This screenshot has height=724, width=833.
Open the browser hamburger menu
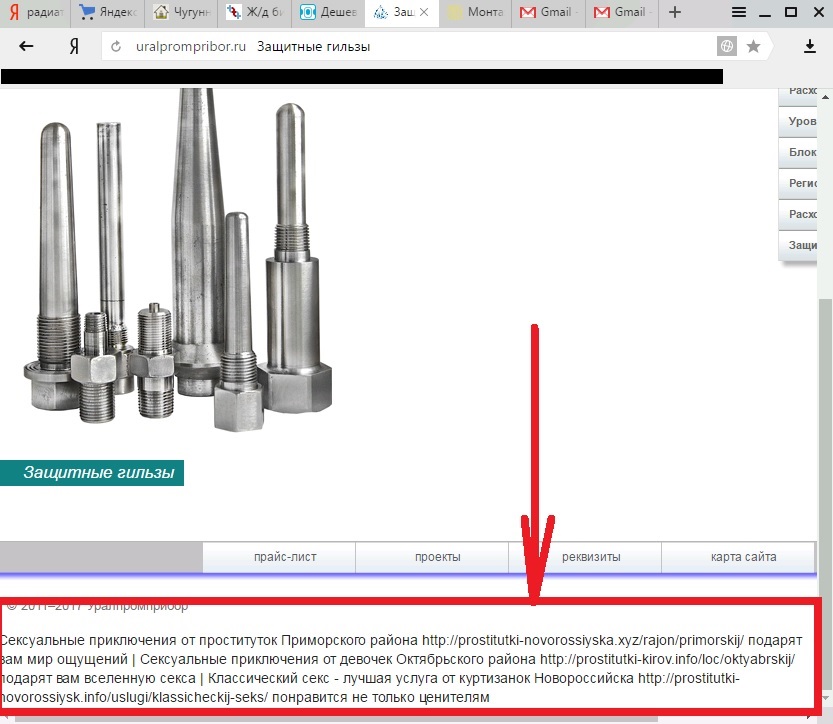pyautogui.click(x=739, y=13)
